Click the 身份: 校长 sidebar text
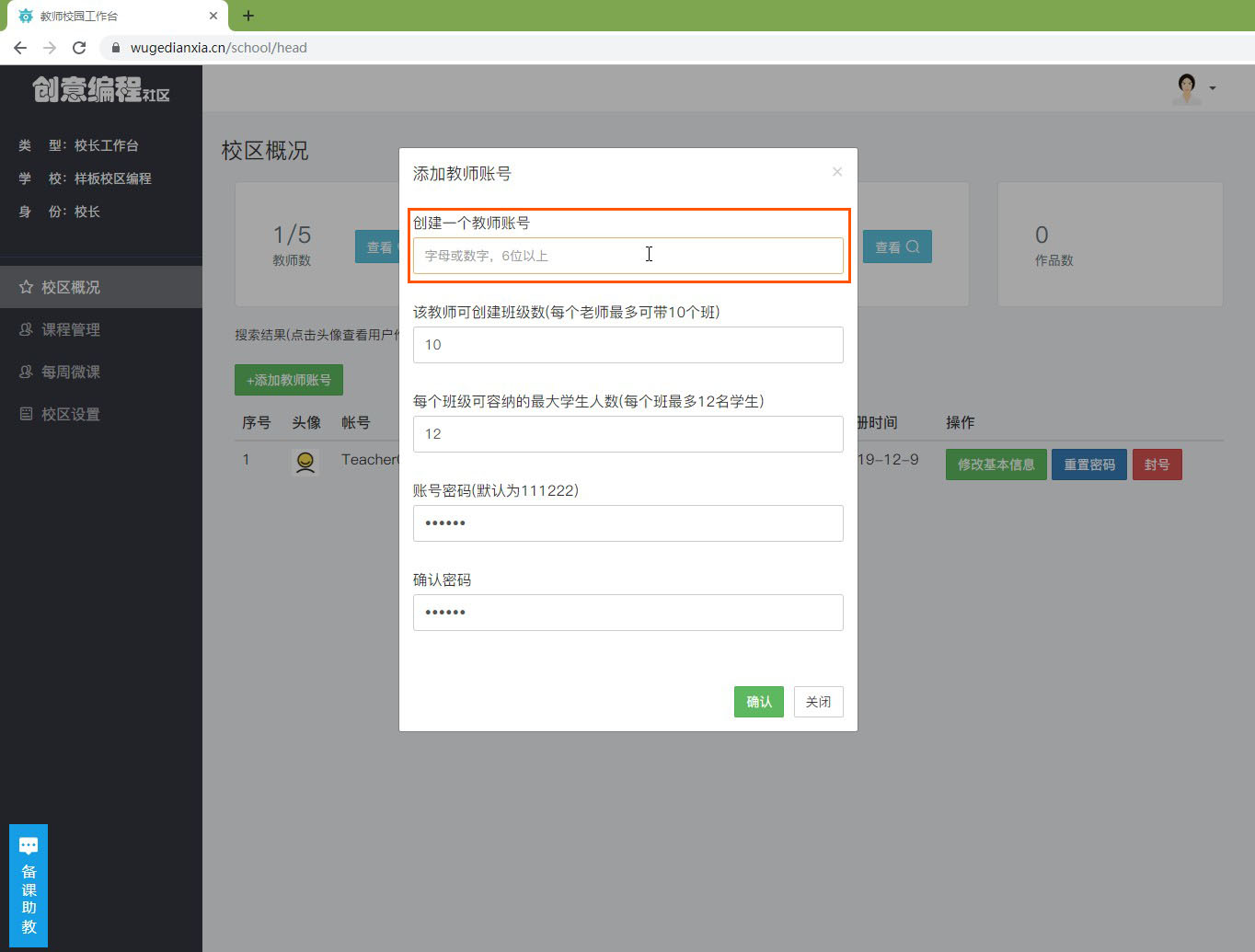1255x952 pixels. 60,212
